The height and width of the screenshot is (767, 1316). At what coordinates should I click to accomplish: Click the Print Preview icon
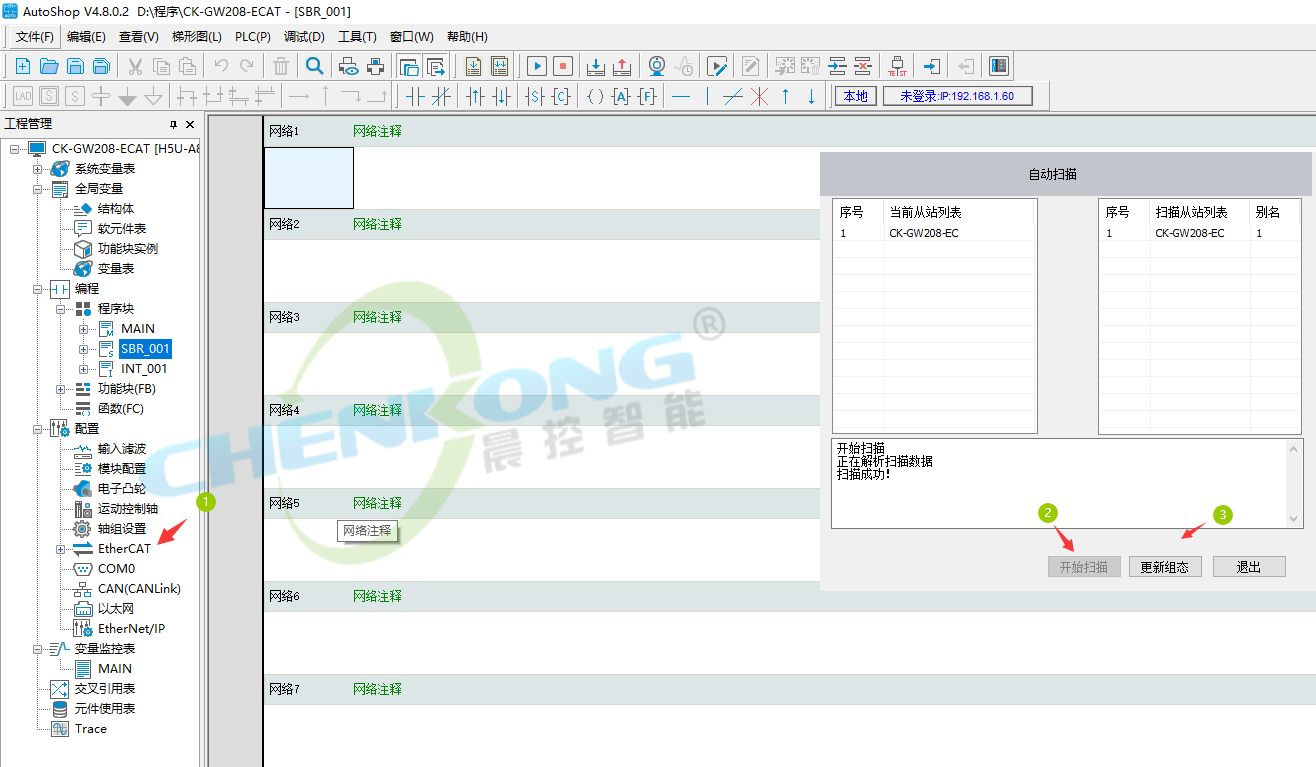click(x=349, y=66)
